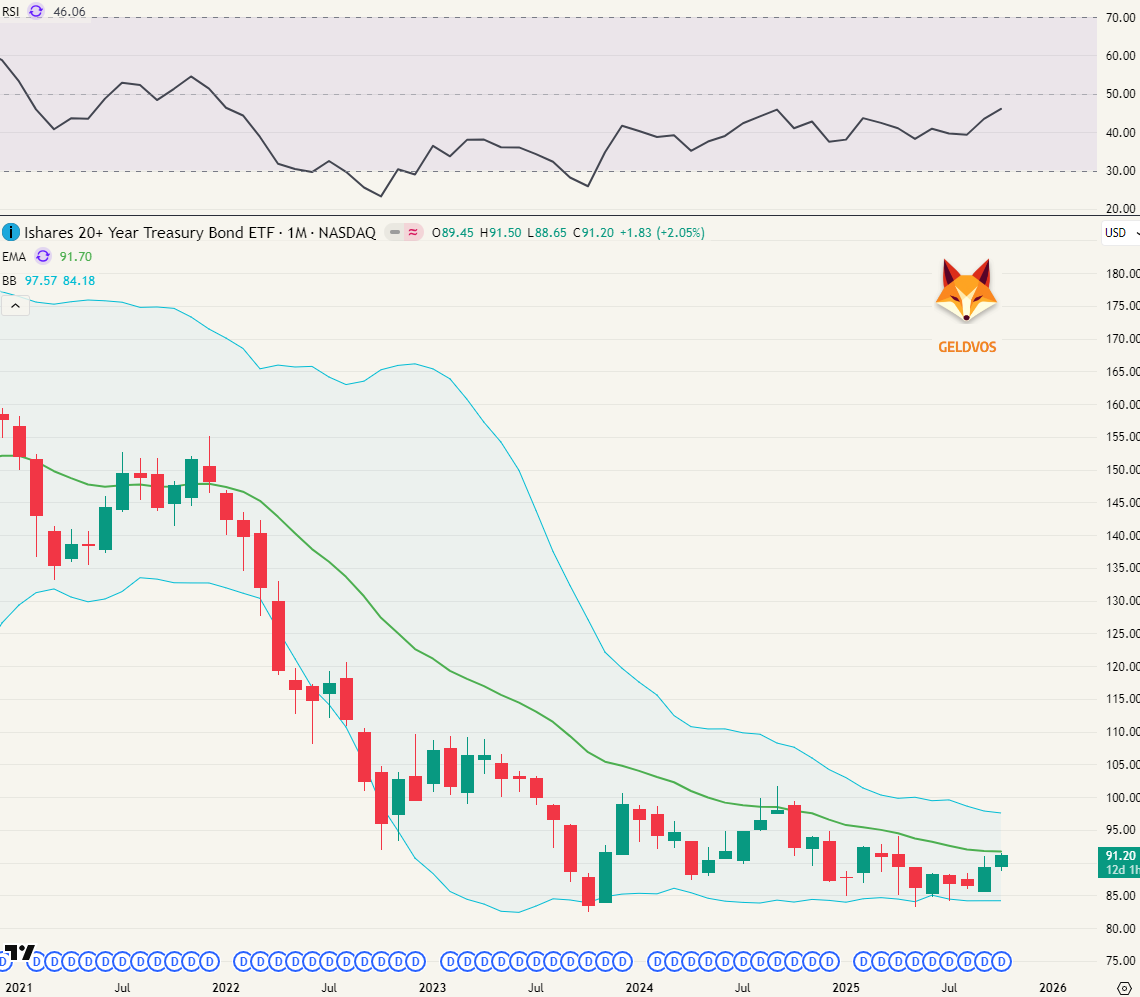Click the EMA indicator refresh icon
The image size is (1140, 997).
pyautogui.click(x=41, y=256)
